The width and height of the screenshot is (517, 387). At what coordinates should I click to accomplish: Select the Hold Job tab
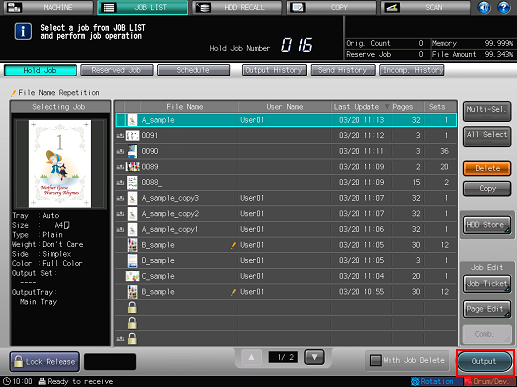point(40,70)
